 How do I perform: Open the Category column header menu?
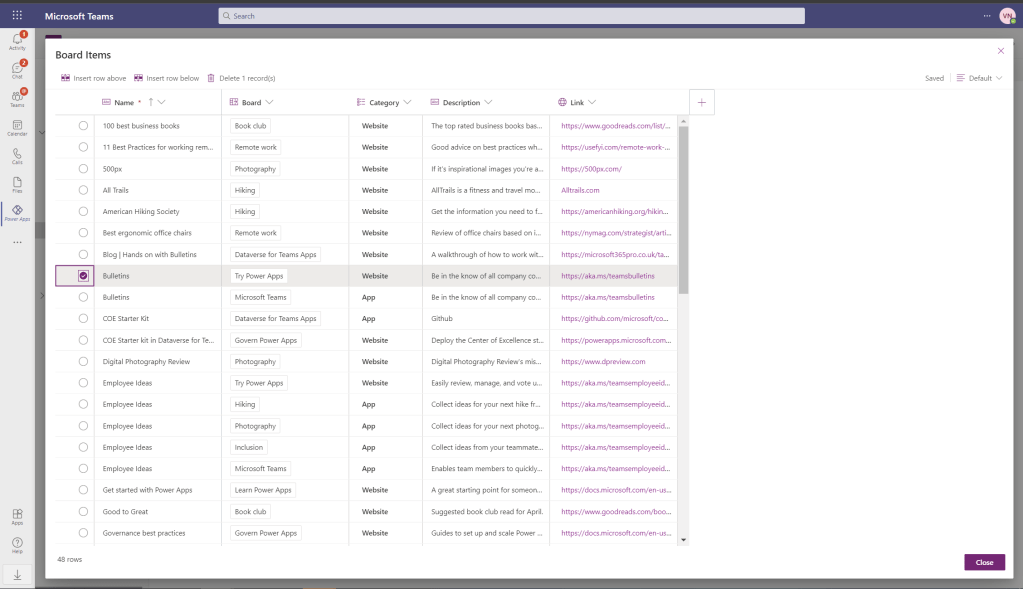(407, 102)
